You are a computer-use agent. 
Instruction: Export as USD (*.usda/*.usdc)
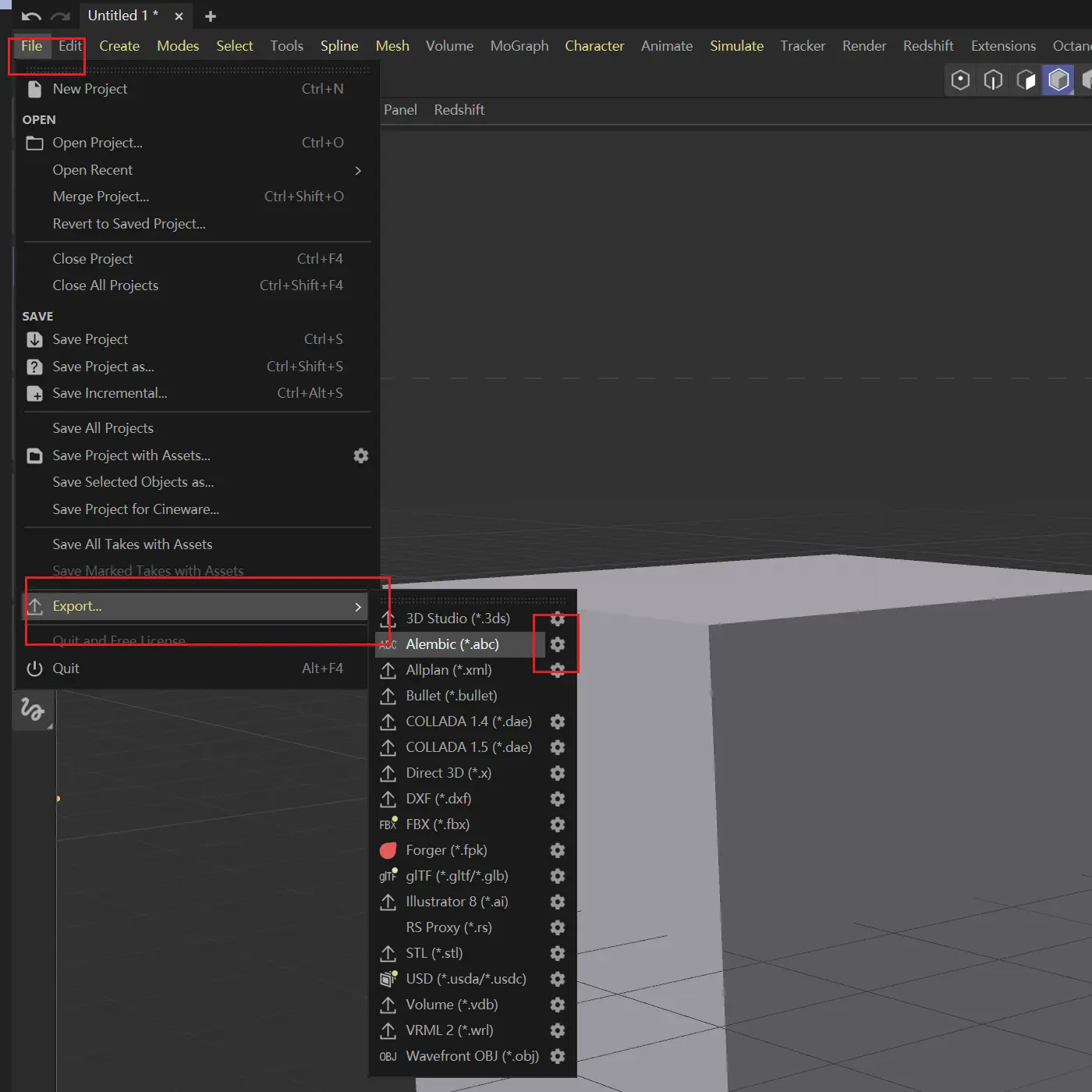[460, 979]
